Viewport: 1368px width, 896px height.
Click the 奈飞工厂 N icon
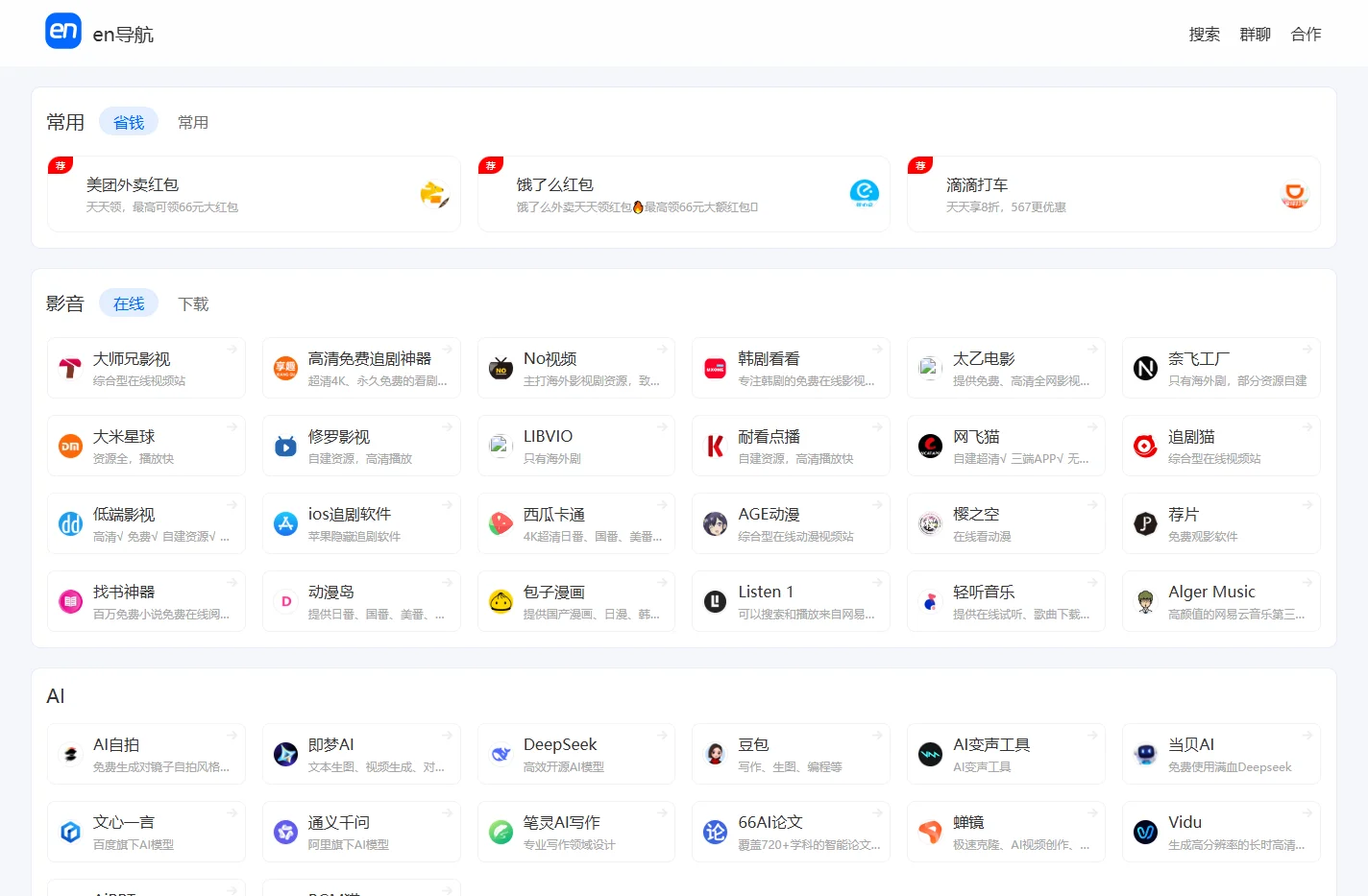click(1145, 368)
